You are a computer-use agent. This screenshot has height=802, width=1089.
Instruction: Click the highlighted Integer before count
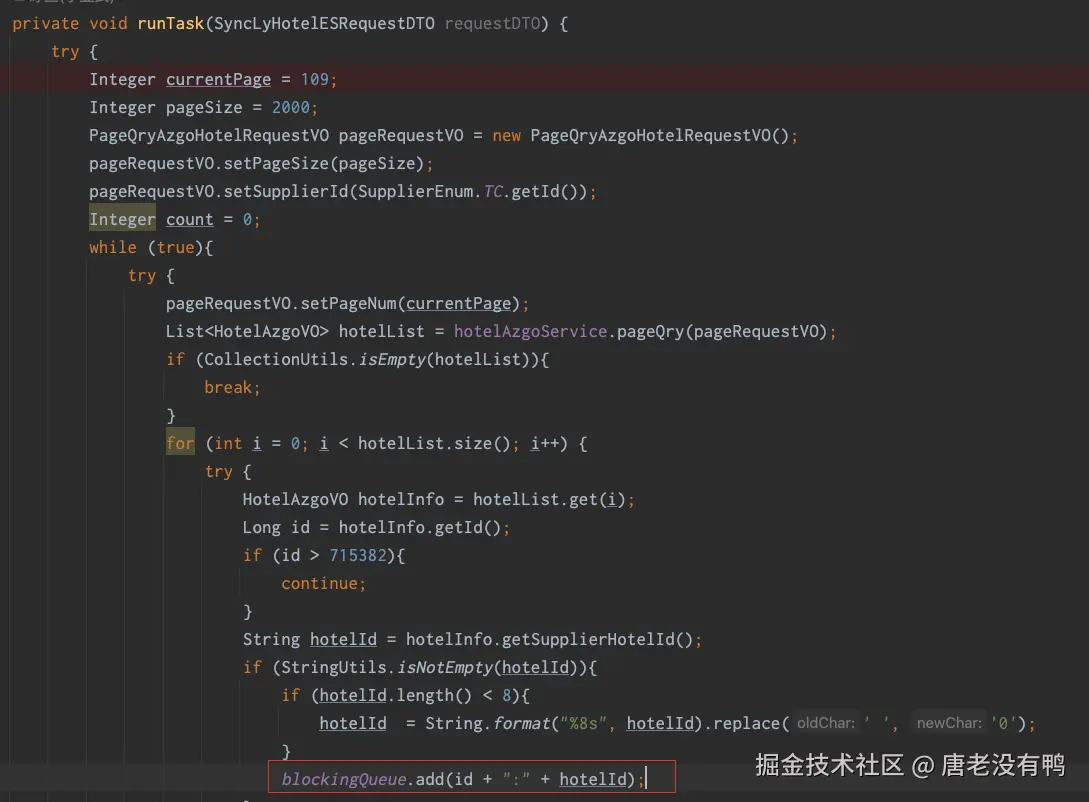click(122, 219)
